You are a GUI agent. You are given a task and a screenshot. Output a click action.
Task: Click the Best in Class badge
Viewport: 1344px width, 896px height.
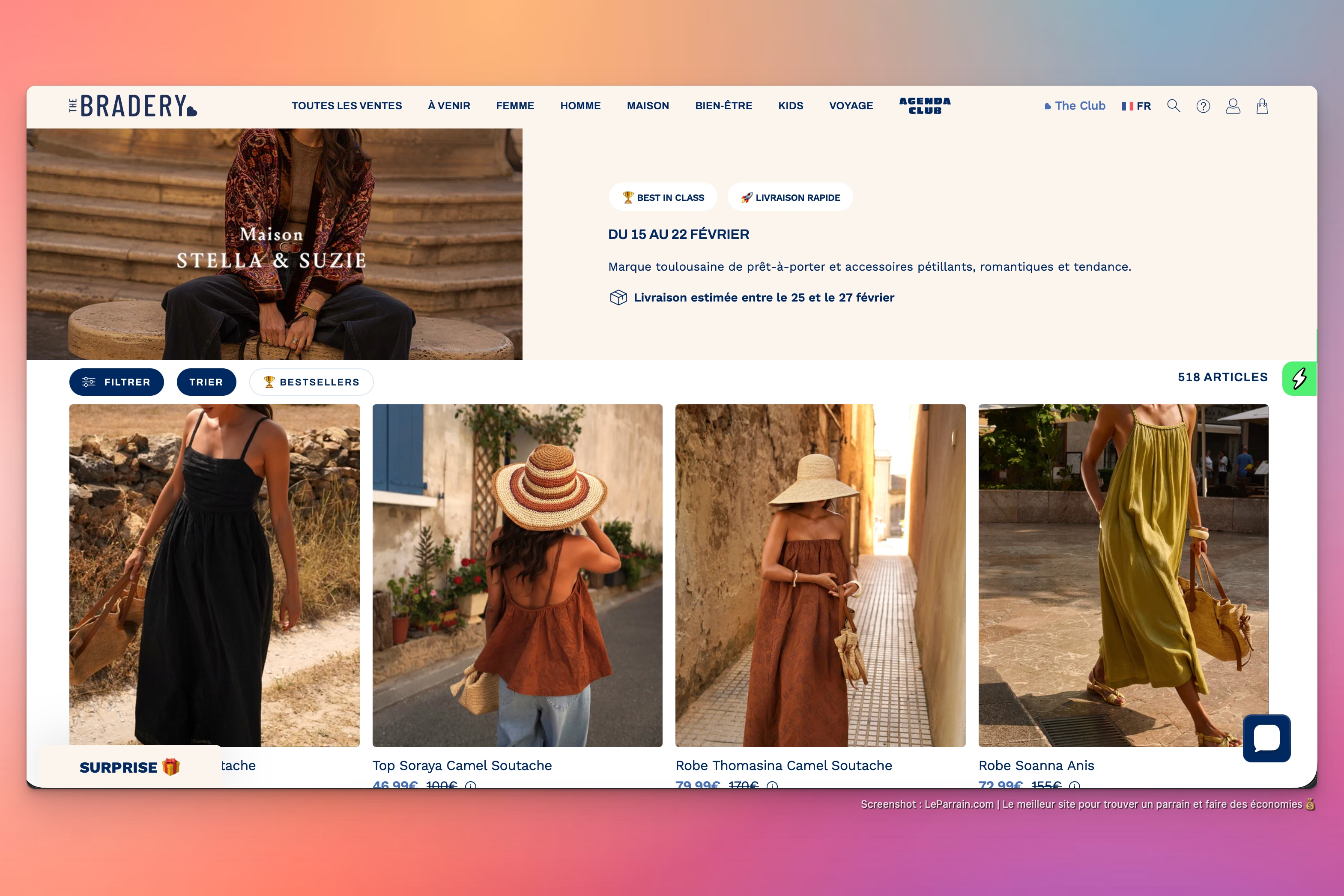click(x=663, y=197)
